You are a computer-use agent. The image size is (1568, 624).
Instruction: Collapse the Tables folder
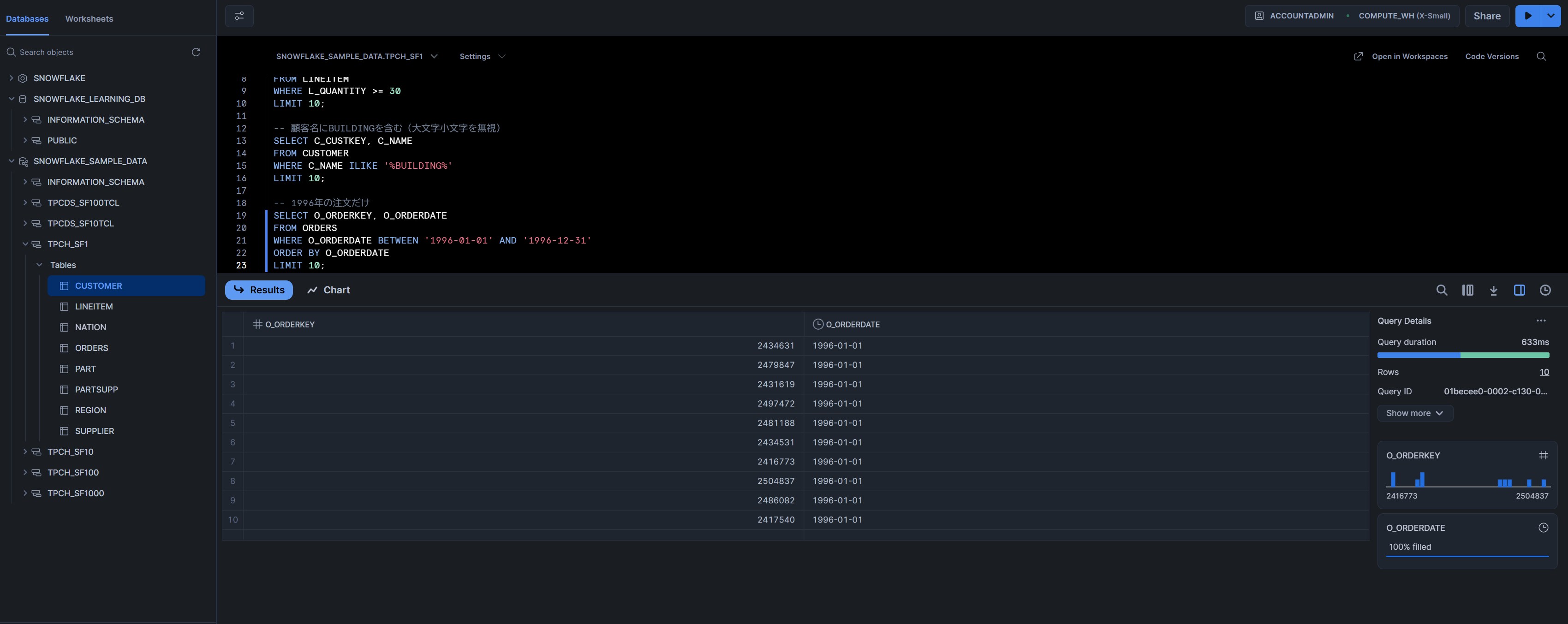(39, 265)
